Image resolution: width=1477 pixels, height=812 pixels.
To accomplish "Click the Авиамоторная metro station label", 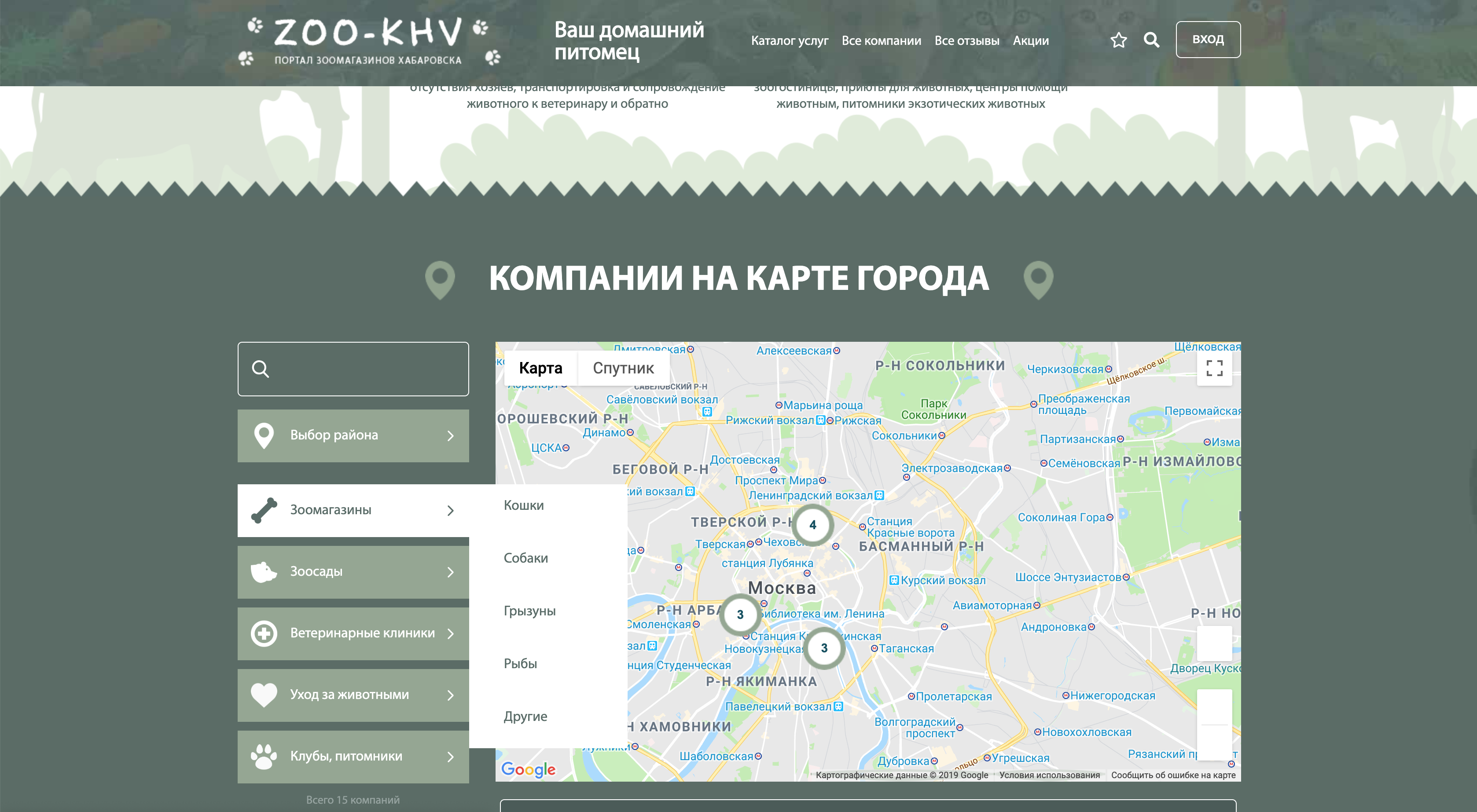I will 992,605.
